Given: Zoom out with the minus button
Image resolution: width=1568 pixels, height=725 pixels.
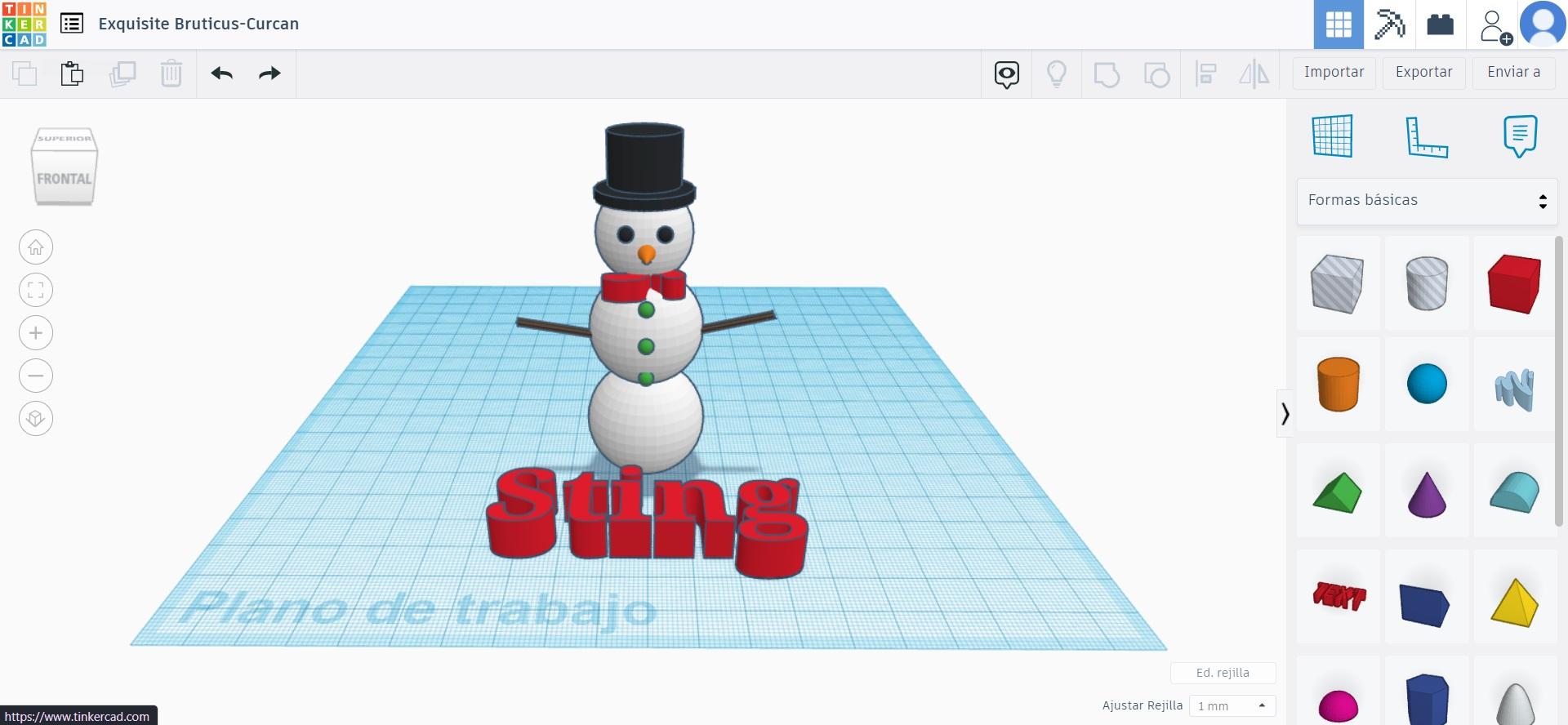Looking at the screenshot, I should (x=36, y=376).
